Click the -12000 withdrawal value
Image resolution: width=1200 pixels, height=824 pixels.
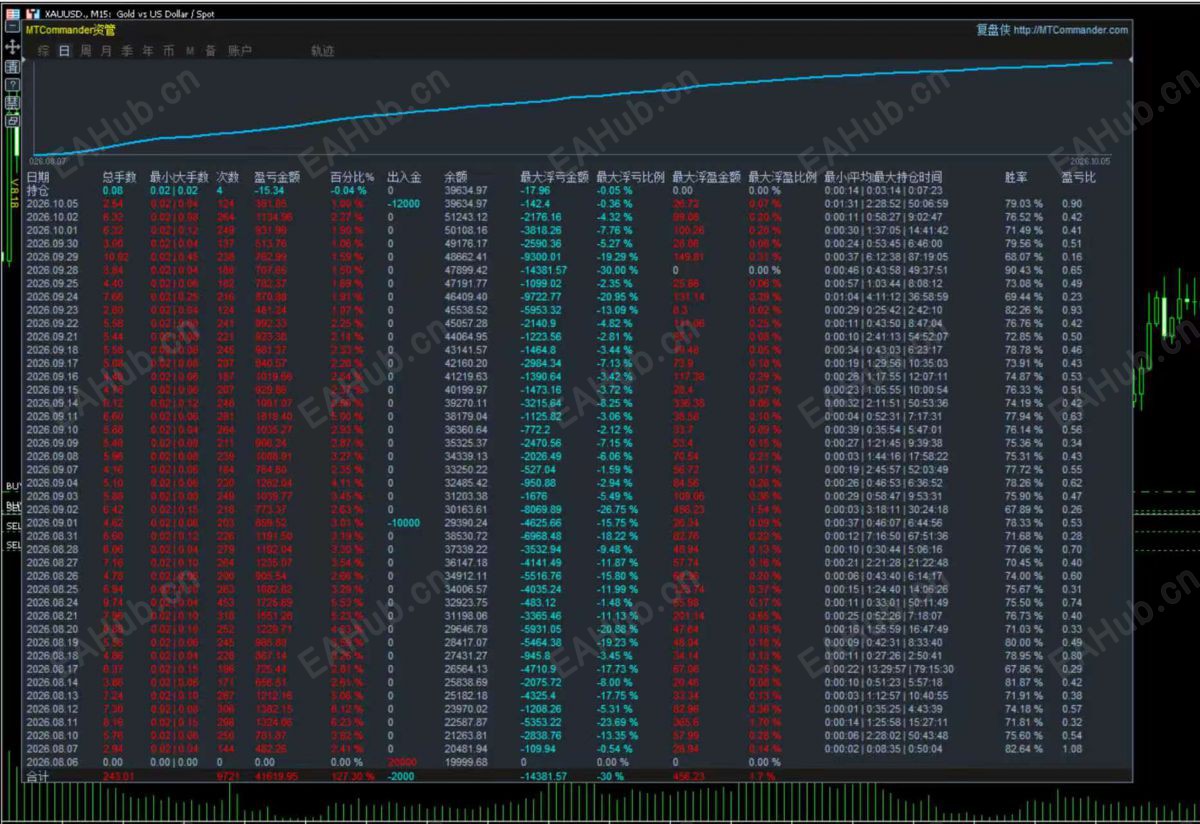405,203
